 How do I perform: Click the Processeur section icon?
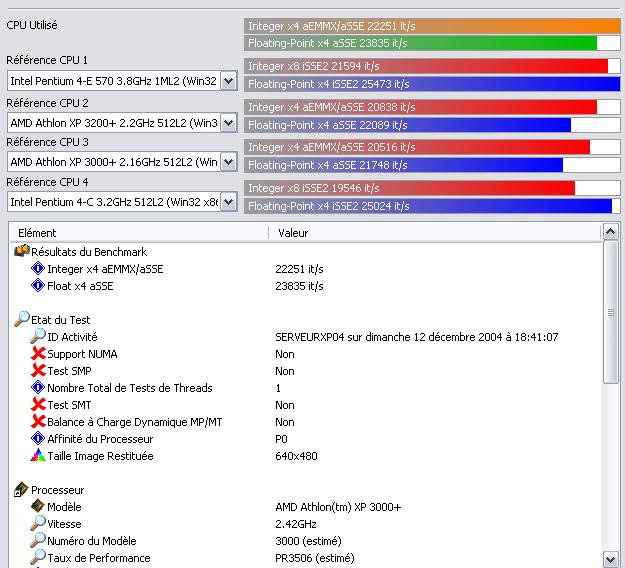(21, 490)
